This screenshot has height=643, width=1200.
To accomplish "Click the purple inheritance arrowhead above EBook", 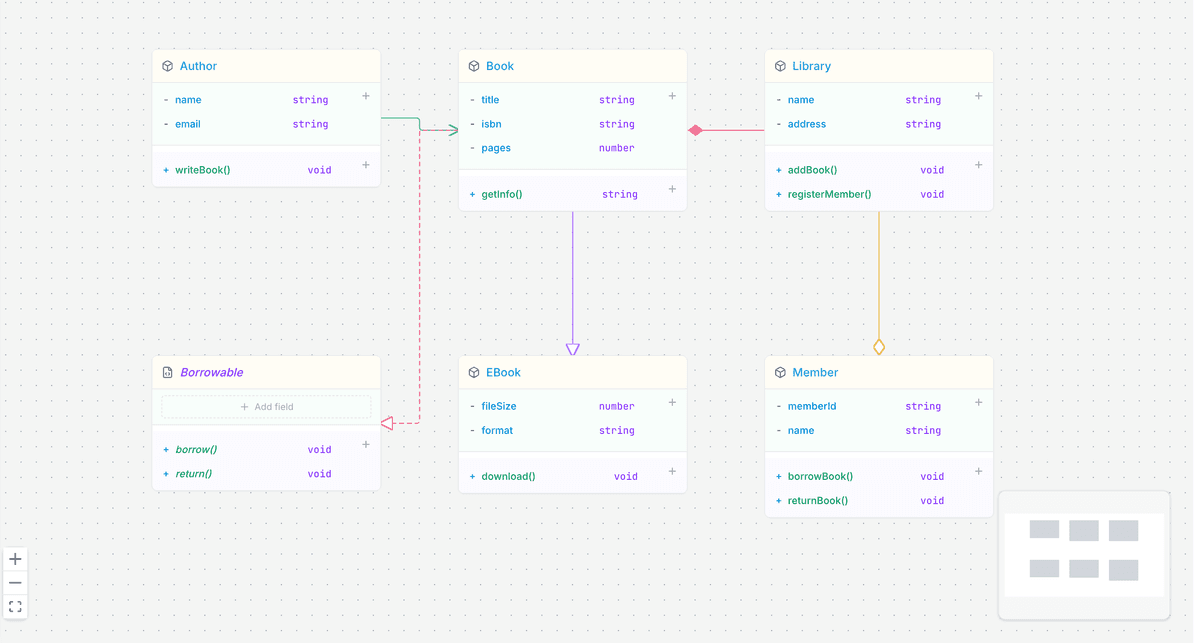I will coord(573,349).
